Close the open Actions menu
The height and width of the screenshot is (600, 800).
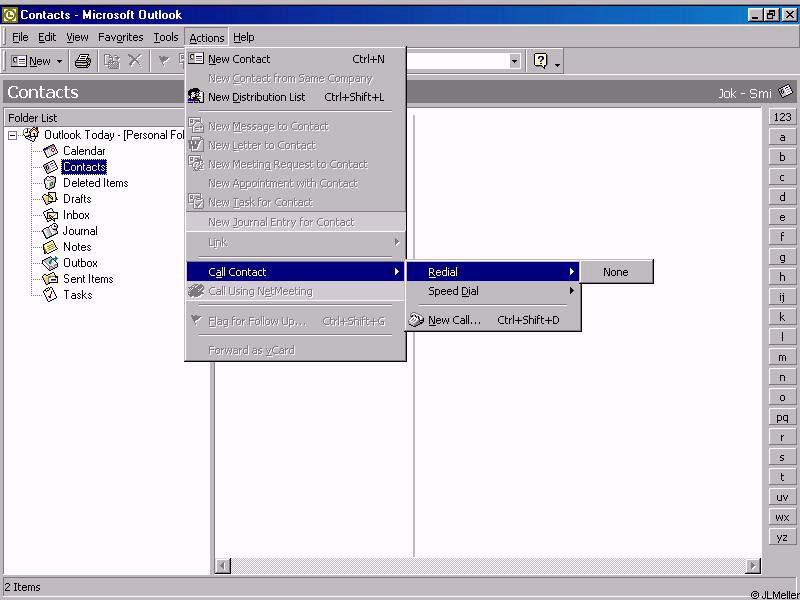coord(207,38)
